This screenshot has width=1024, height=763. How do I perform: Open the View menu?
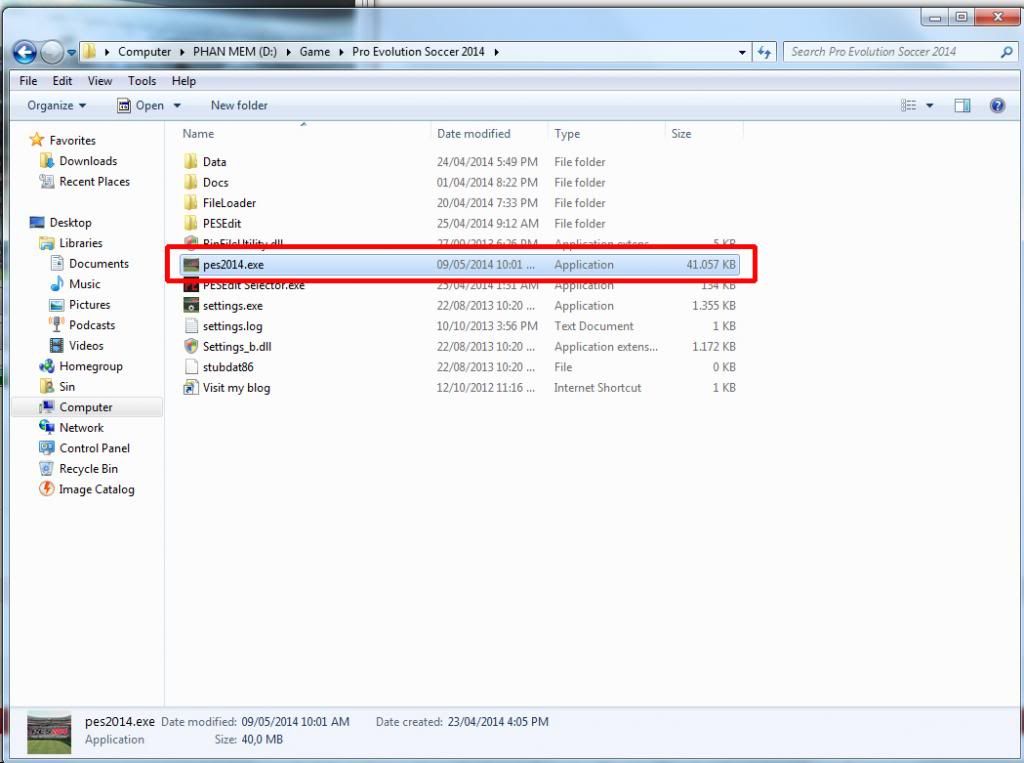point(100,81)
